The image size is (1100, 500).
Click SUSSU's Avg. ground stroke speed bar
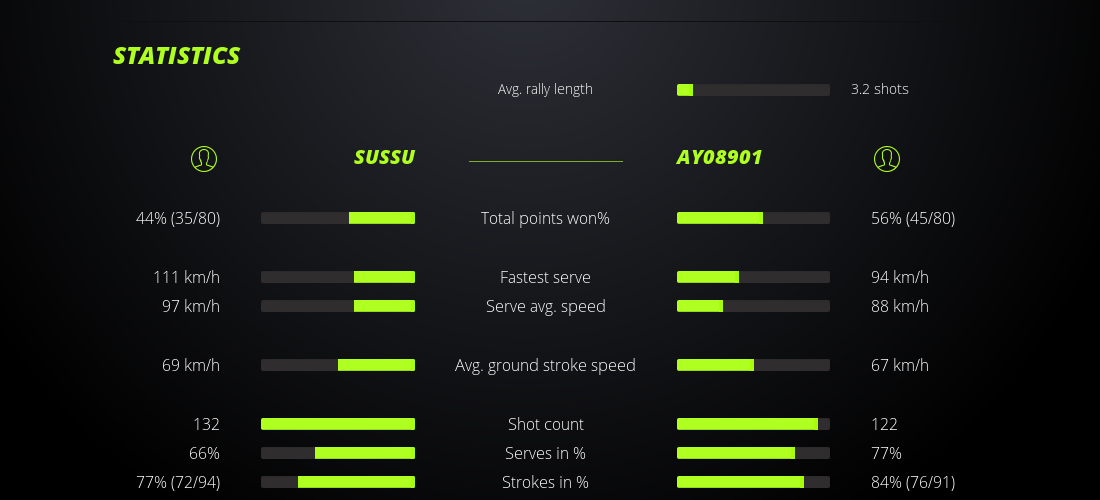[x=338, y=365]
